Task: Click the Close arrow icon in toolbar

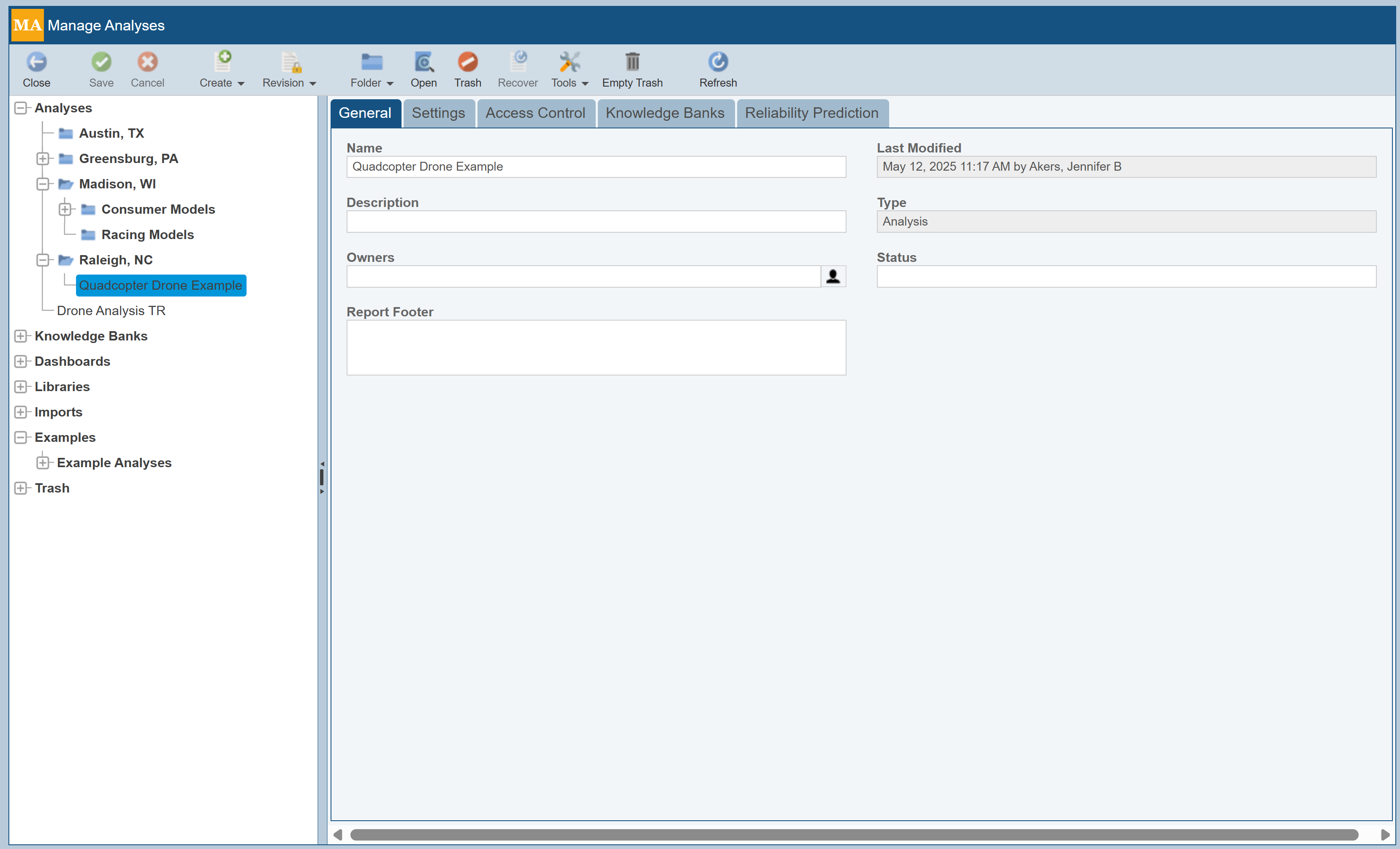Action: (x=36, y=62)
